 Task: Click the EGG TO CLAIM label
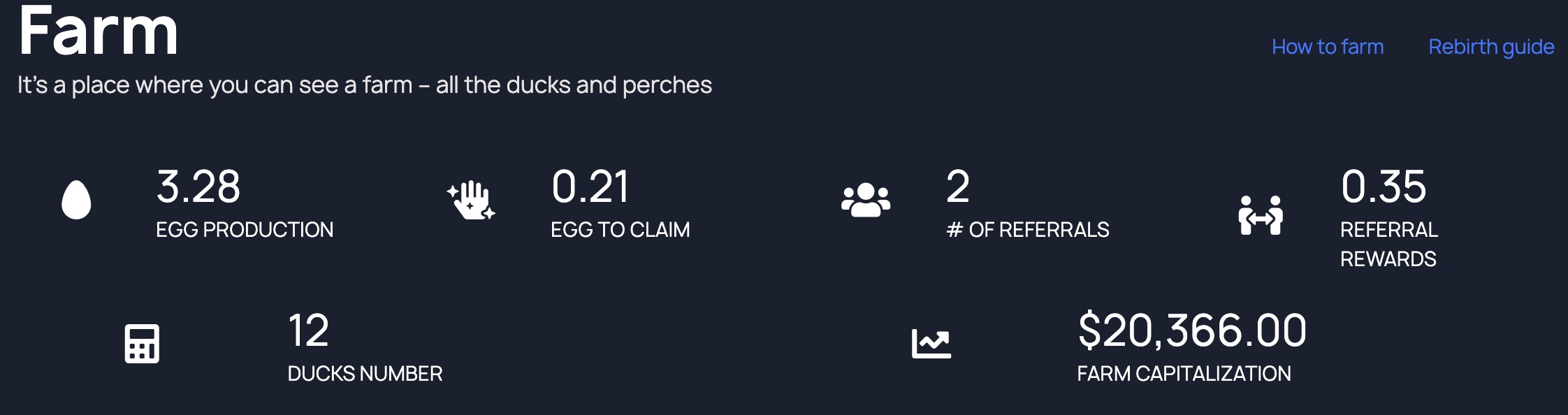tap(620, 230)
